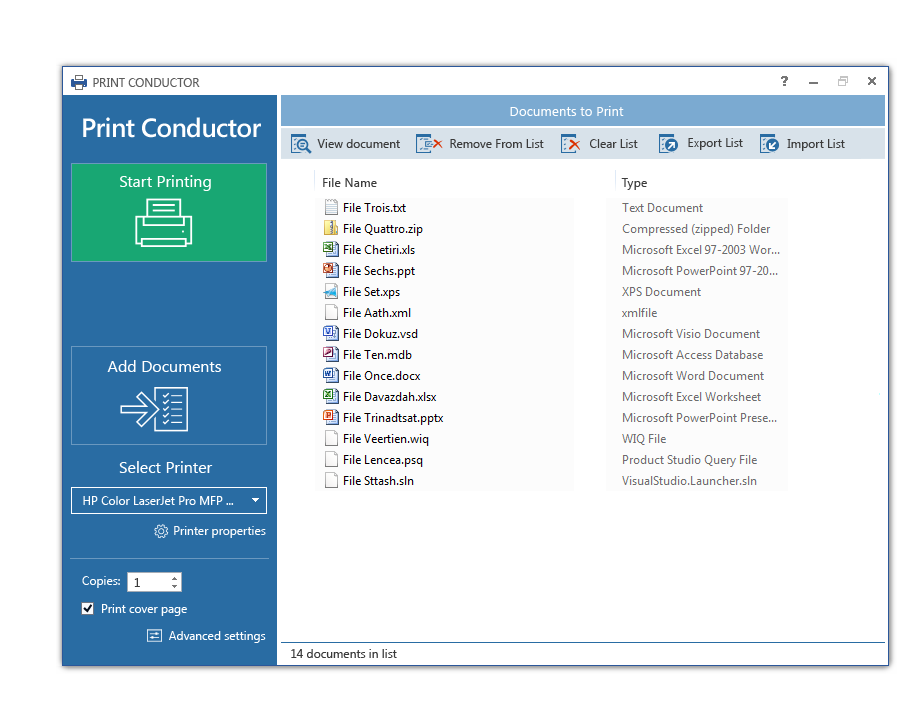Click the Start Printing label
Image resolution: width=920 pixels, height=720 pixels.
coord(165,182)
